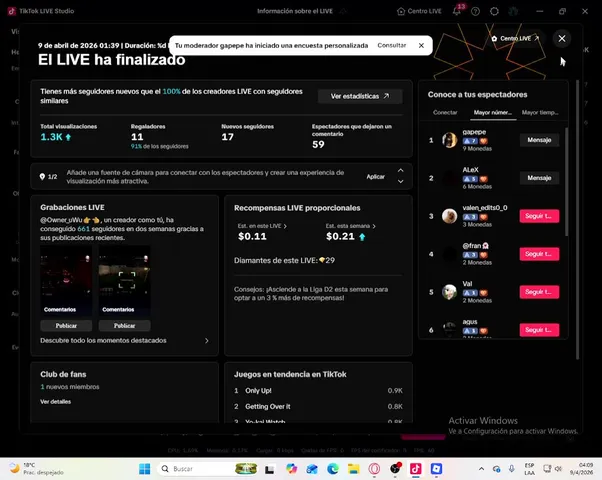Open File Explorer from the taskbar

pos(354,469)
